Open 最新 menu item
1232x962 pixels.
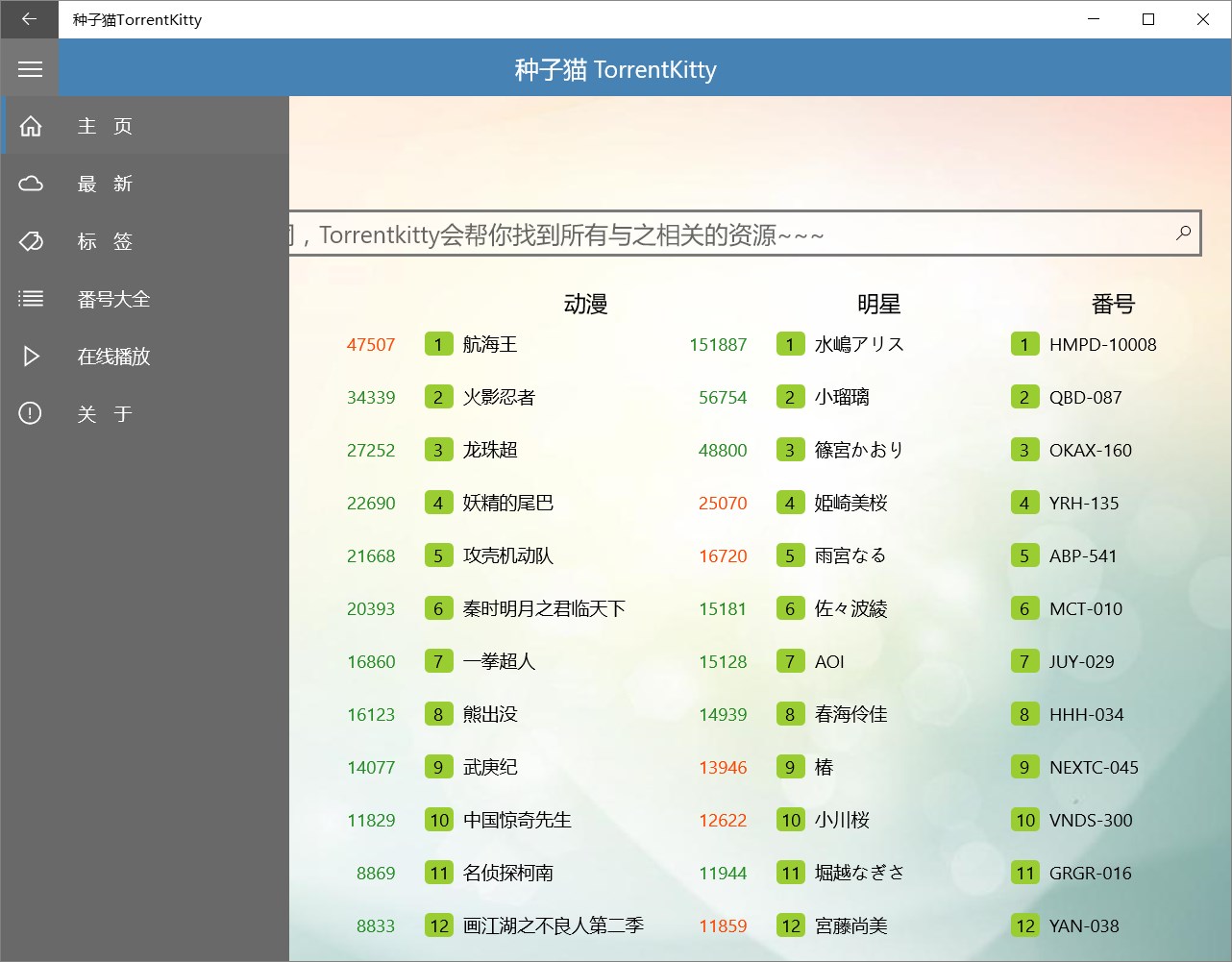(x=145, y=184)
